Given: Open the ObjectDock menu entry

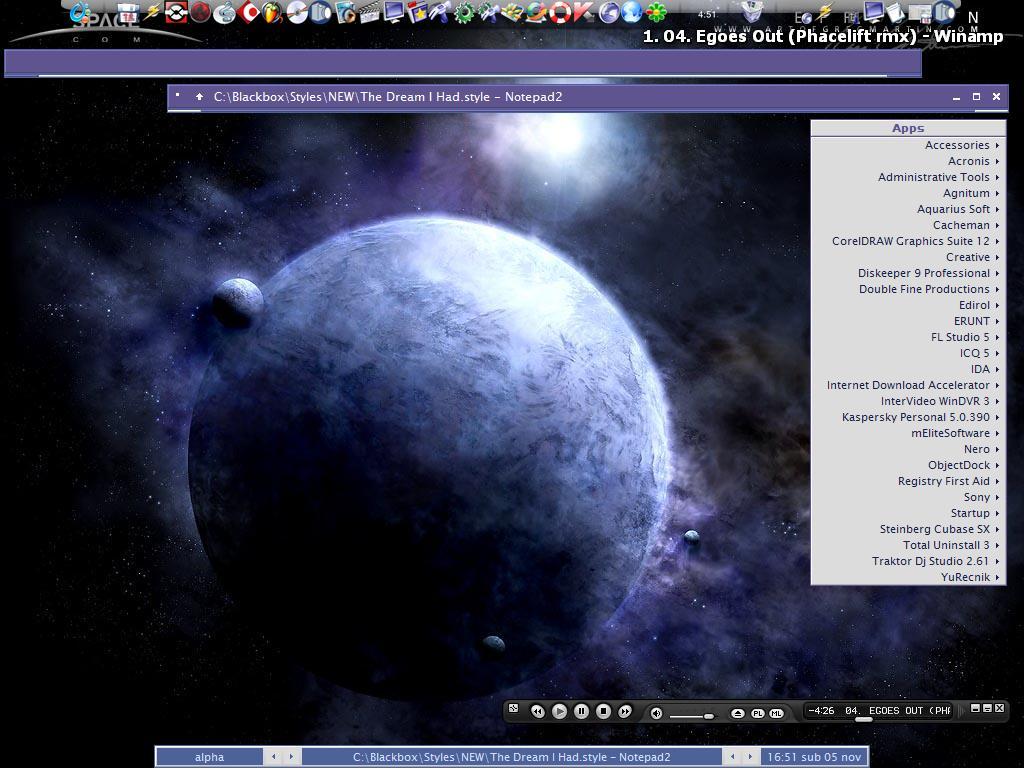Looking at the screenshot, I should [908, 465].
